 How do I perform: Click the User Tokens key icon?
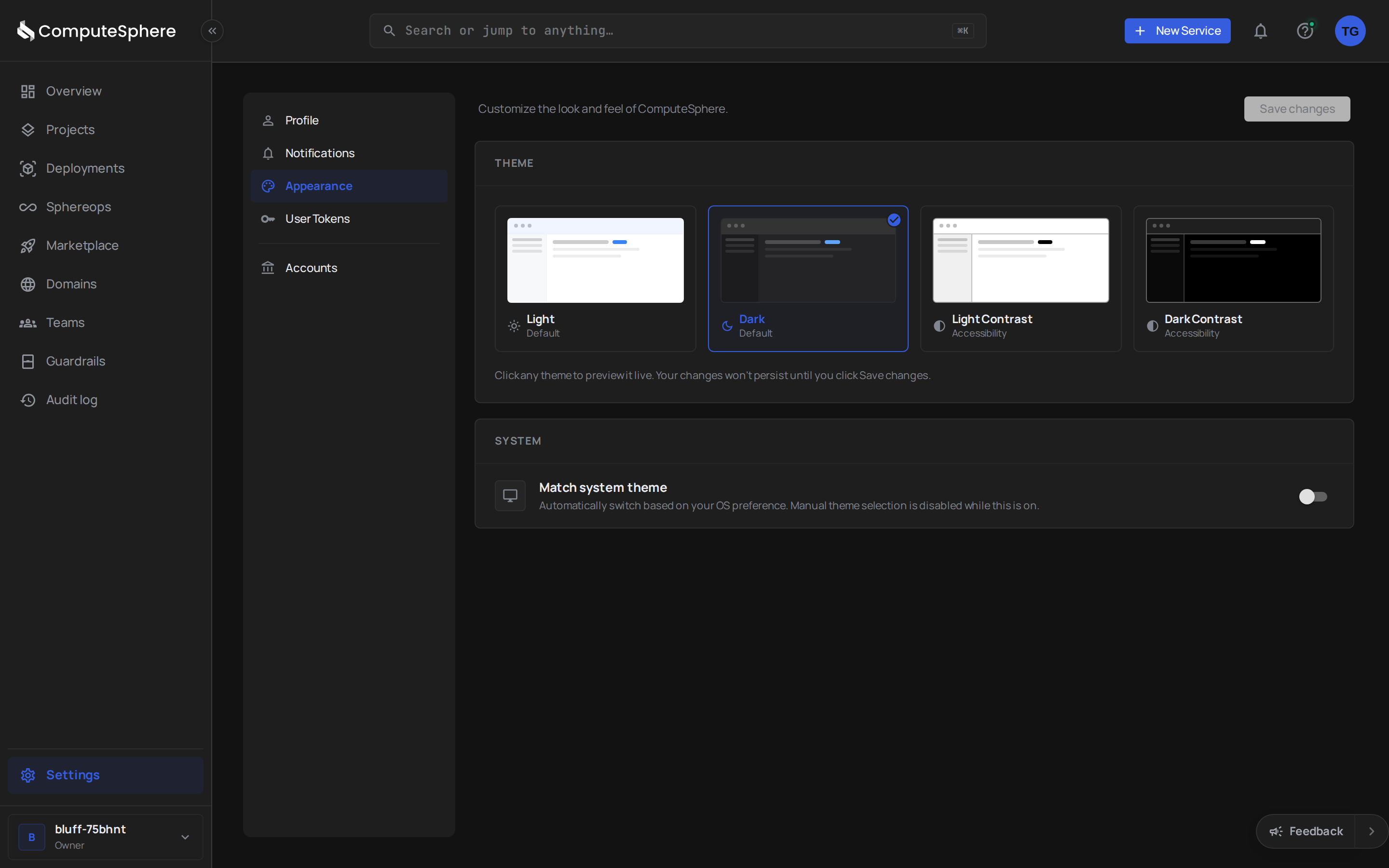point(268,219)
